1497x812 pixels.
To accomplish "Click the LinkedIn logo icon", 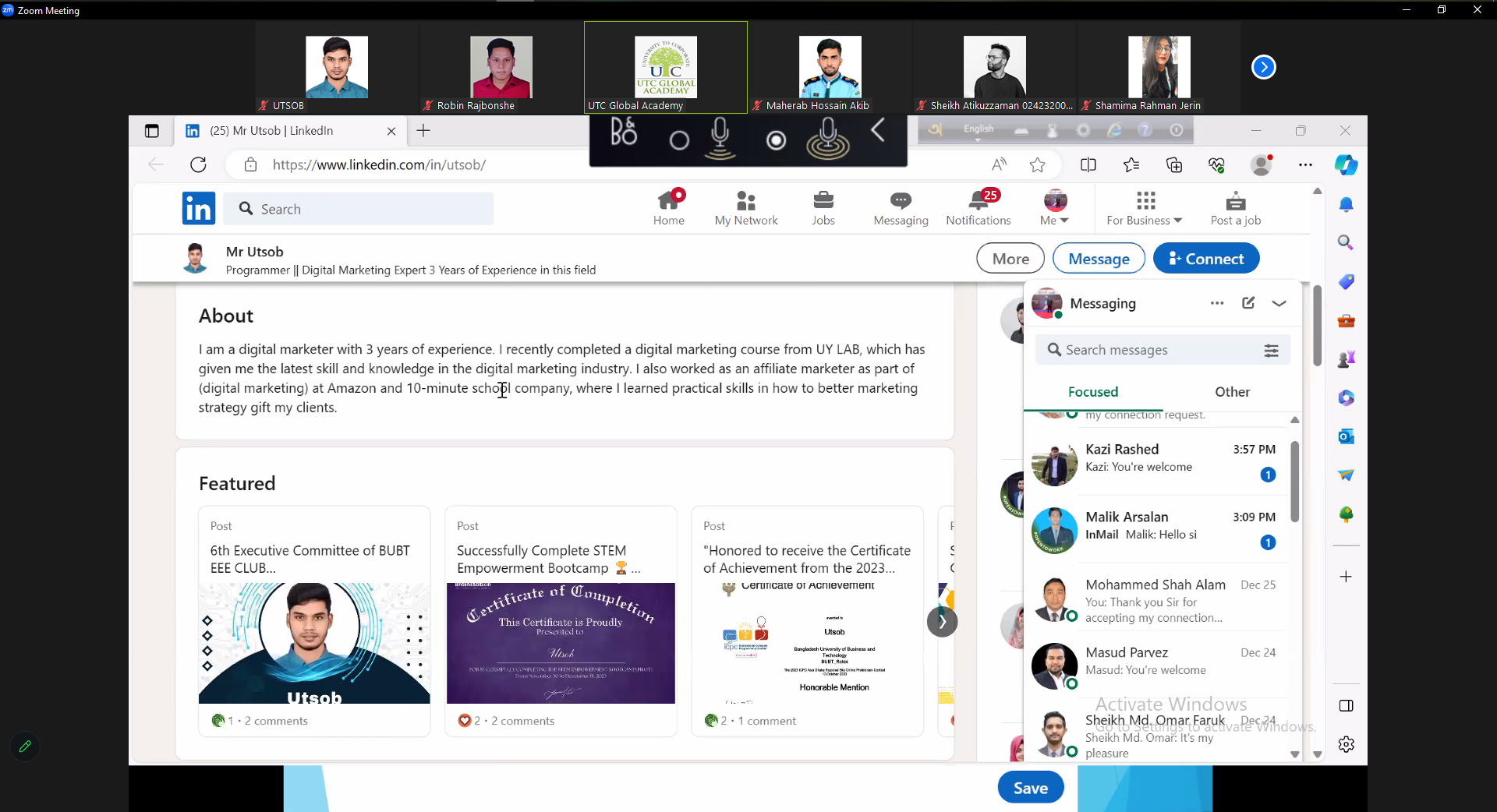I will pyautogui.click(x=198, y=208).
